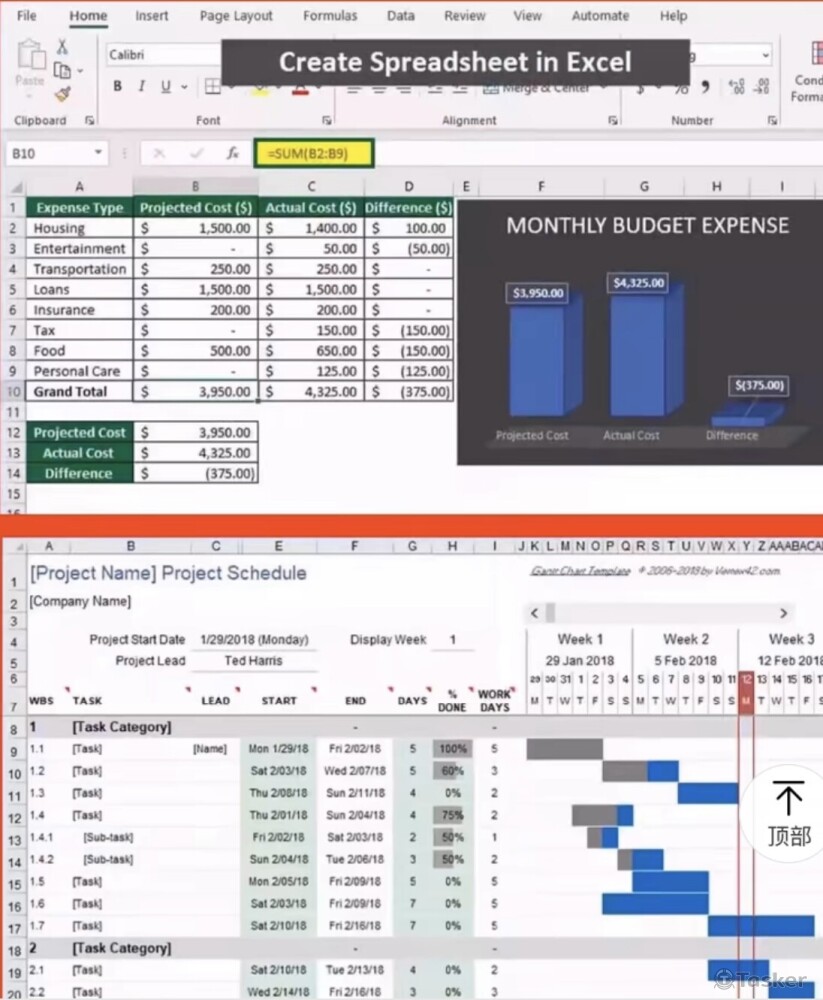Screen dimensions: 823x1000
Task: Open the Formulas ribbon tab
Action: pyautogui.click(x=329, y=16)
